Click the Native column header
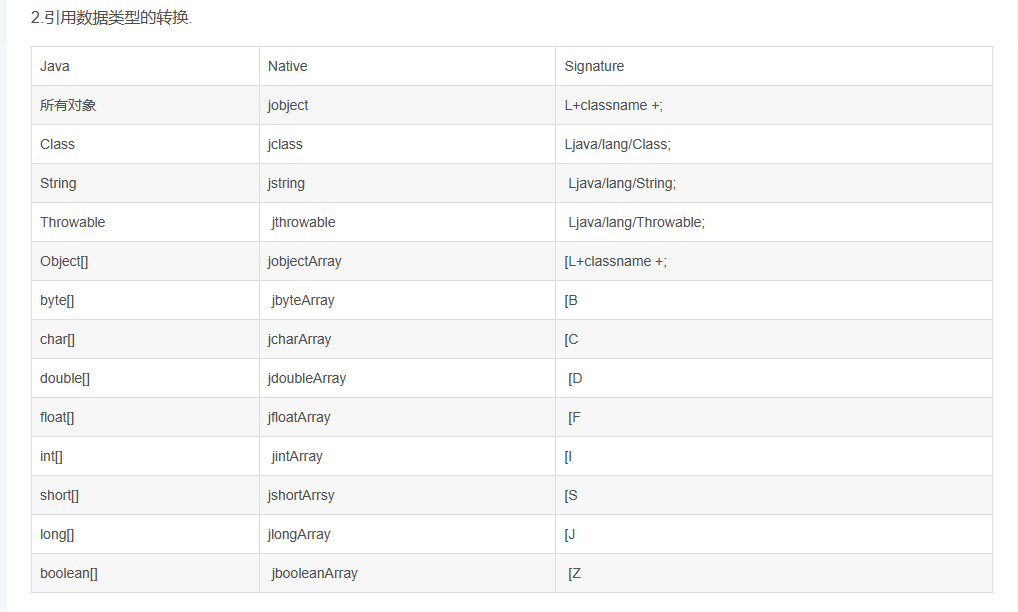This screenshot has width=1018, height=612. [x=288, y=66]
